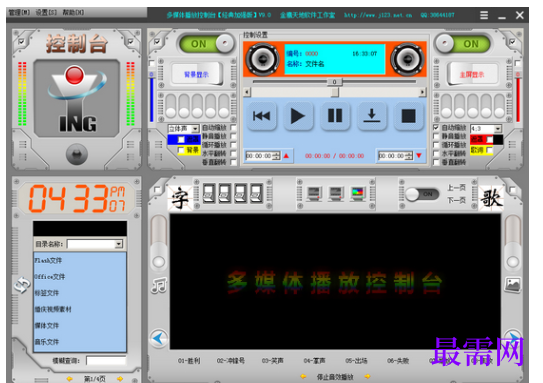Click the music note icon beside the display
The width and height of the screenshot is (543, 383).
click(x=159, y=285)
